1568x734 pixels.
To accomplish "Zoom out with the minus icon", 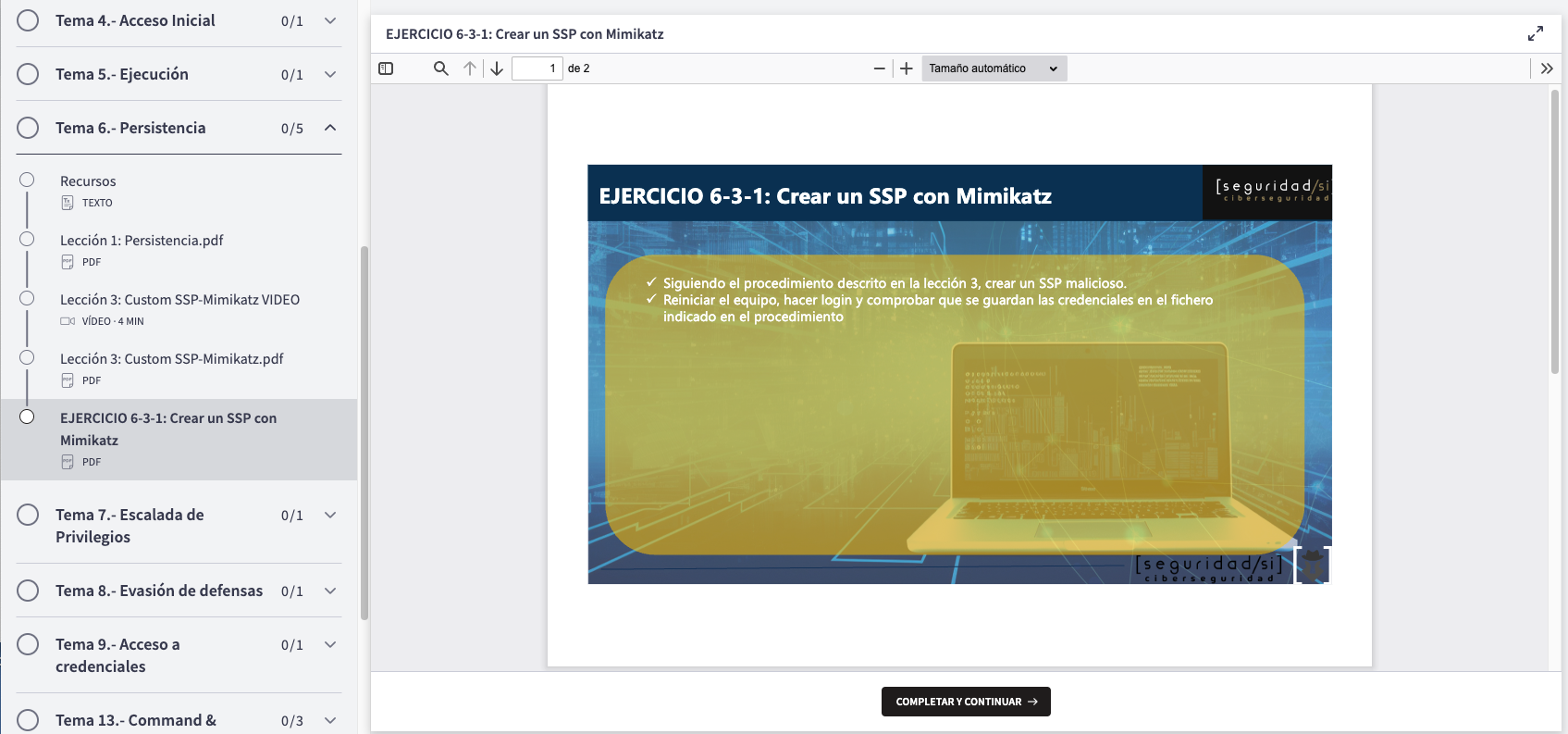I will (879, 68).
